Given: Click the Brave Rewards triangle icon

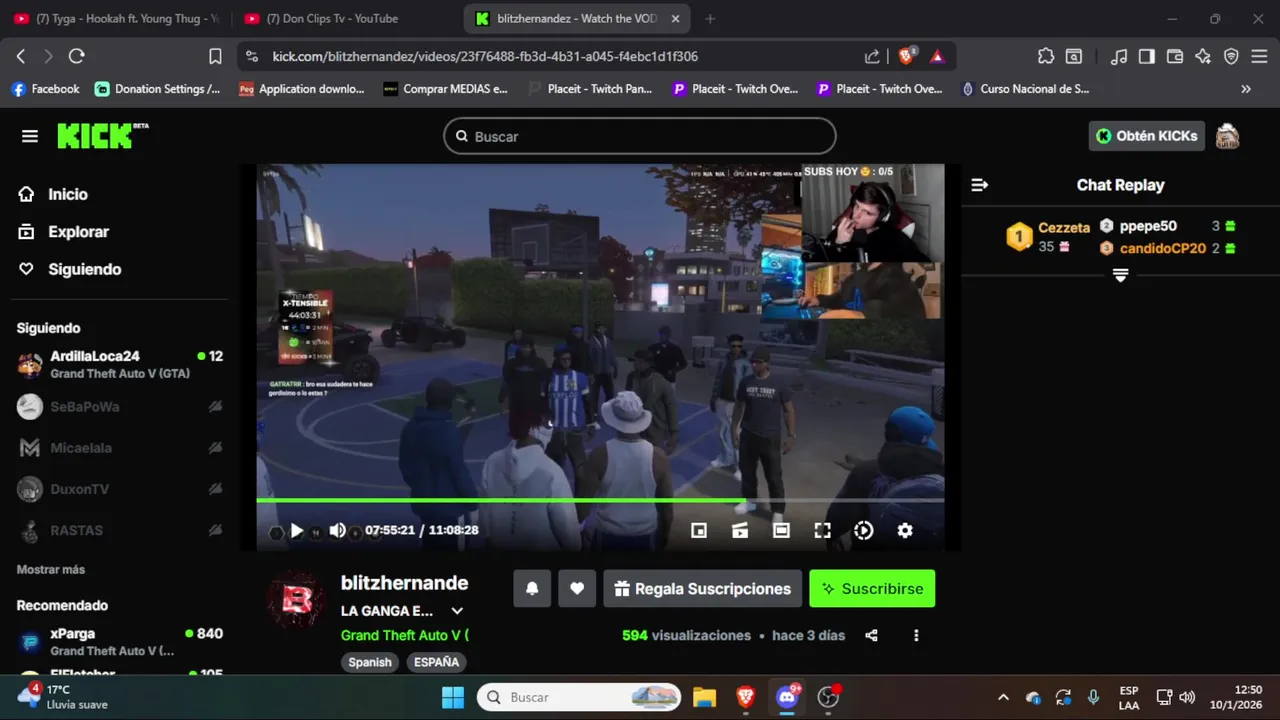Looking at the screenshot, I should (x=937, y=57).
